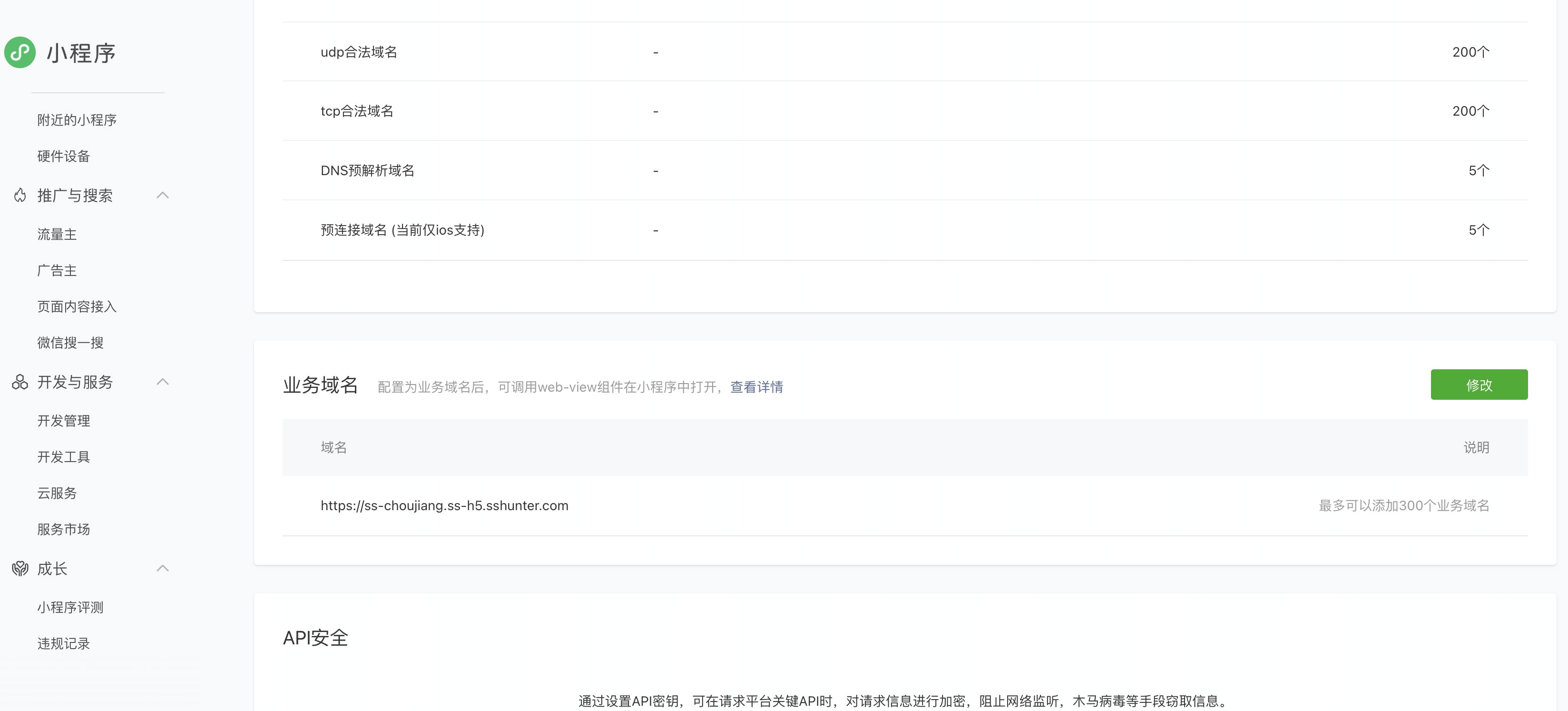This screenshot has width=1568, height=711.
Task: Collapse the 成长 section chevron
Action: [163, 569]
